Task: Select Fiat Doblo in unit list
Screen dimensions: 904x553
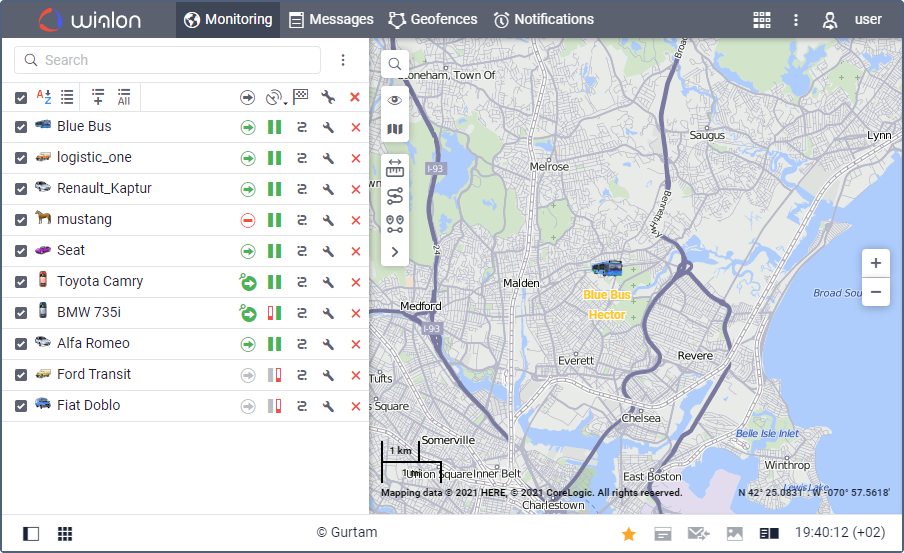Action: [88, 405]
